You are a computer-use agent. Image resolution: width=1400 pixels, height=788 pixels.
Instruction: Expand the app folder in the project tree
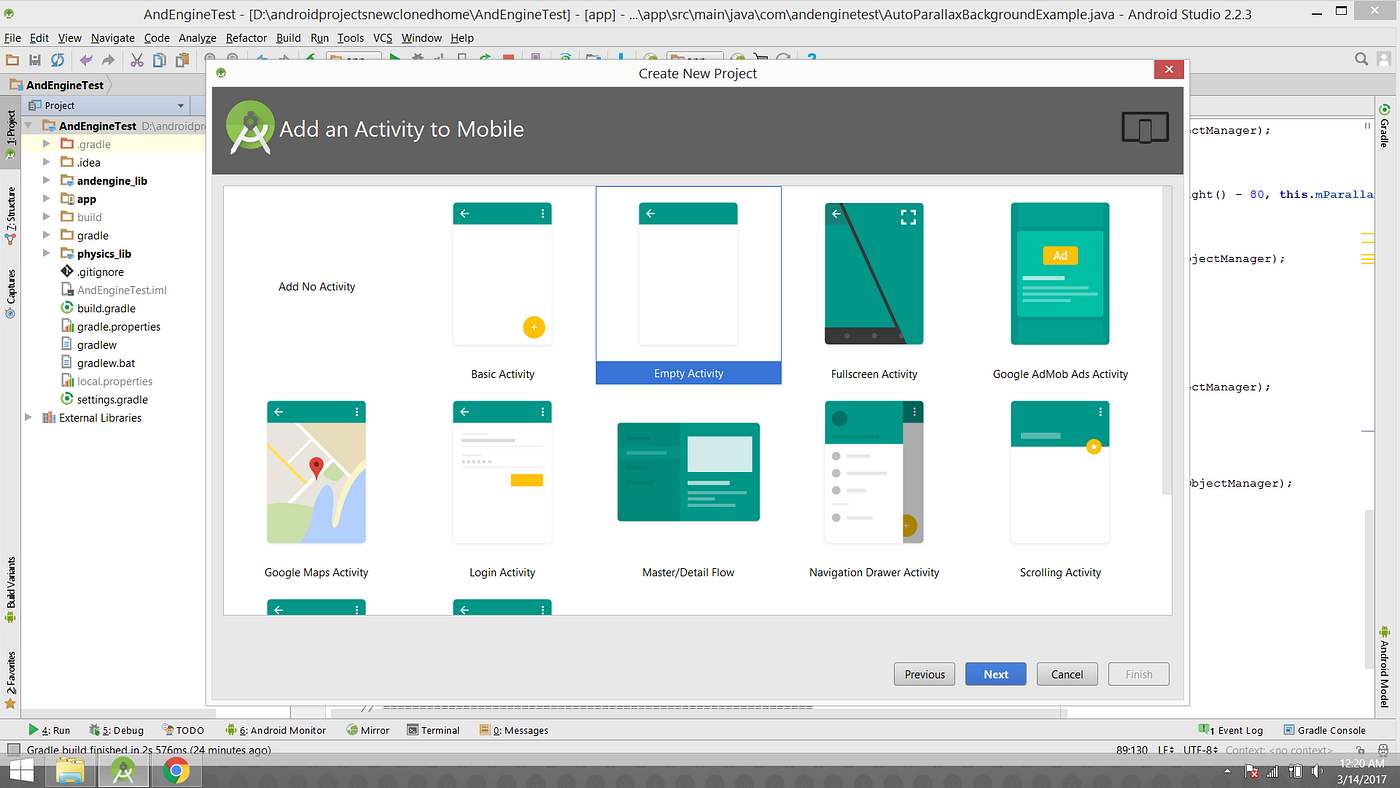[44, 198]
